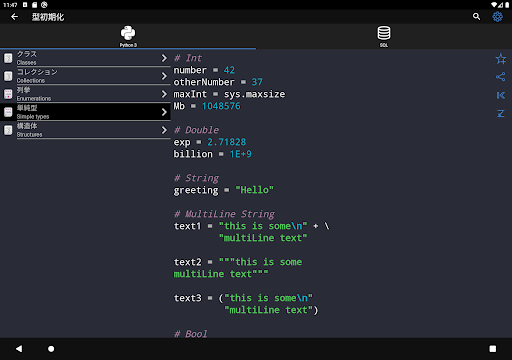512x360 pixels.
Task: Tap the Collections row document icon
Action: coord(8,76)
